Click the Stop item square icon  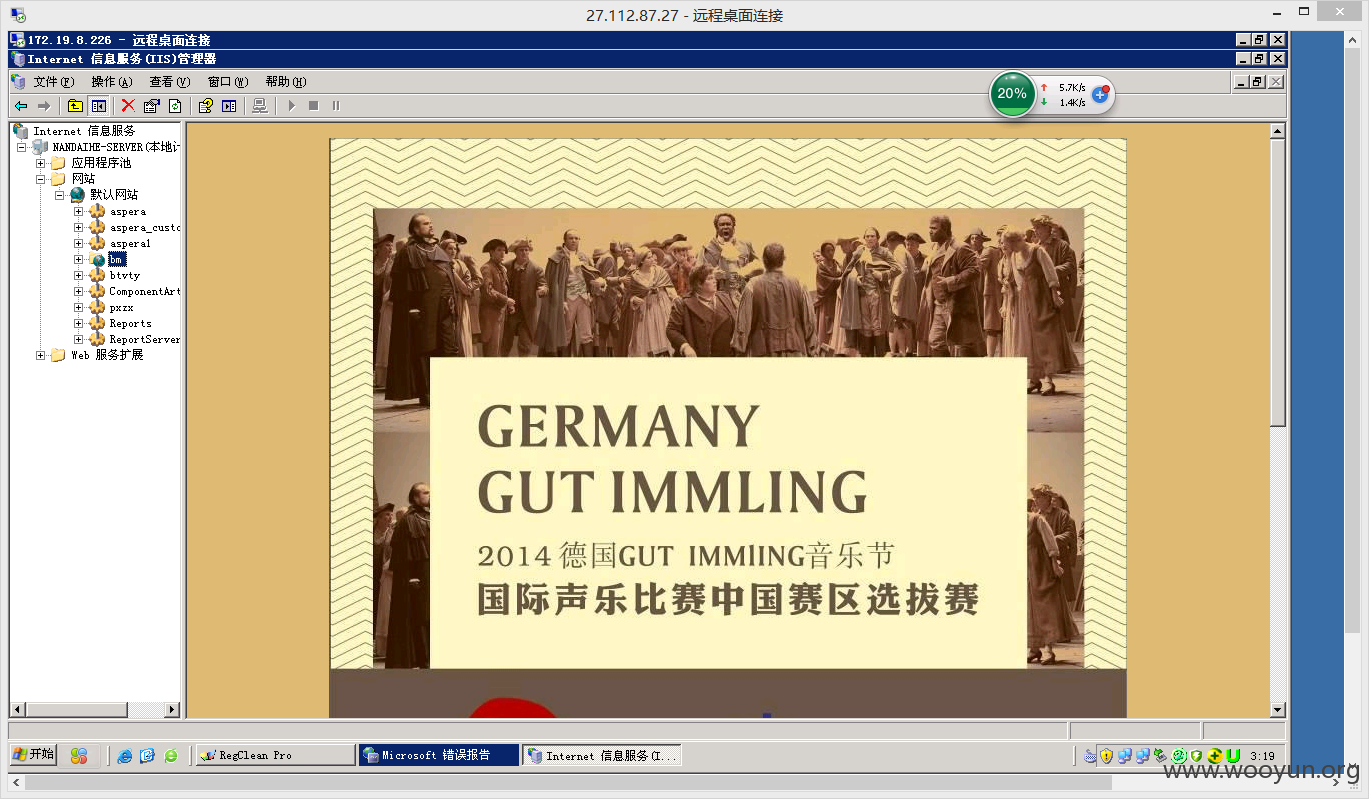click(313, 106)
